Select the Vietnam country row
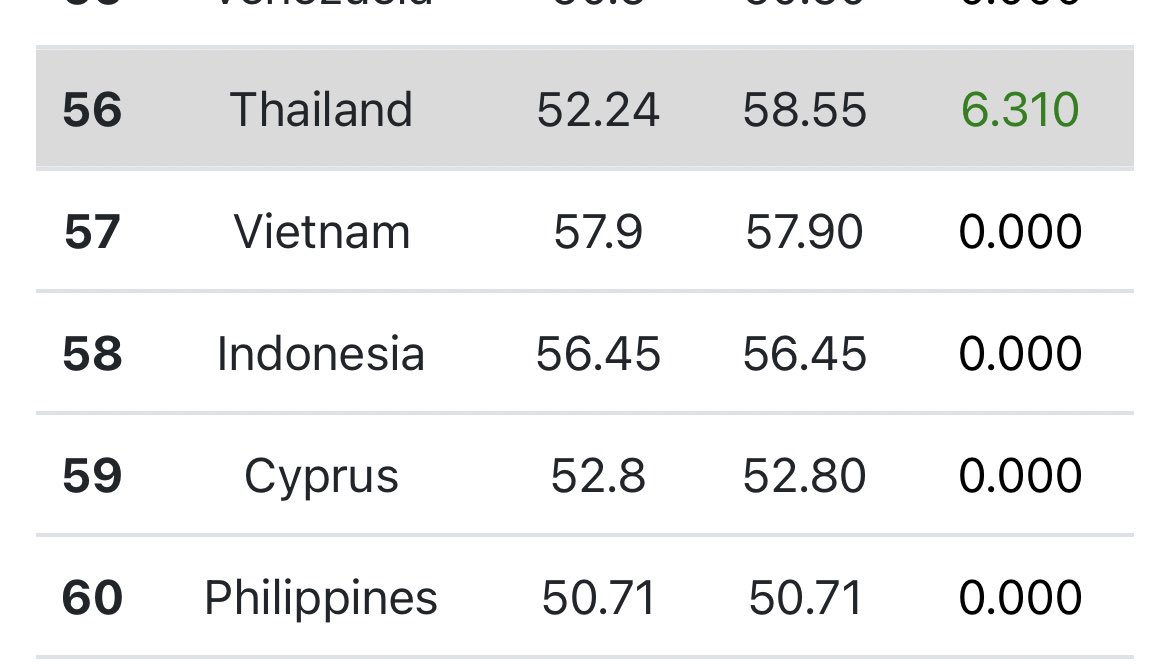The height and width of the screenshot is (664, 1169). tap(322, 232)
